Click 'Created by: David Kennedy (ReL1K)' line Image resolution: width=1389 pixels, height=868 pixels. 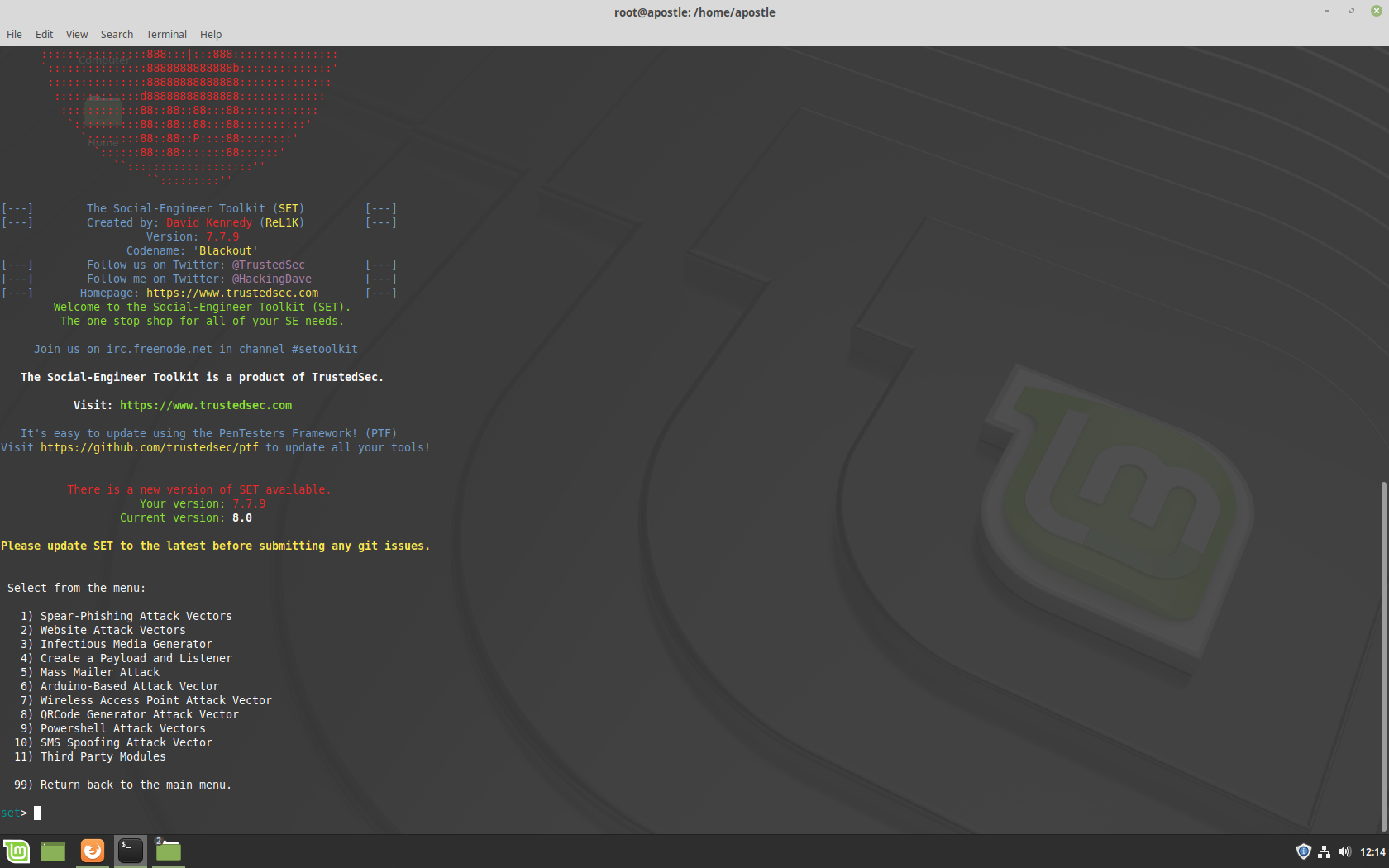click(196, 223)
